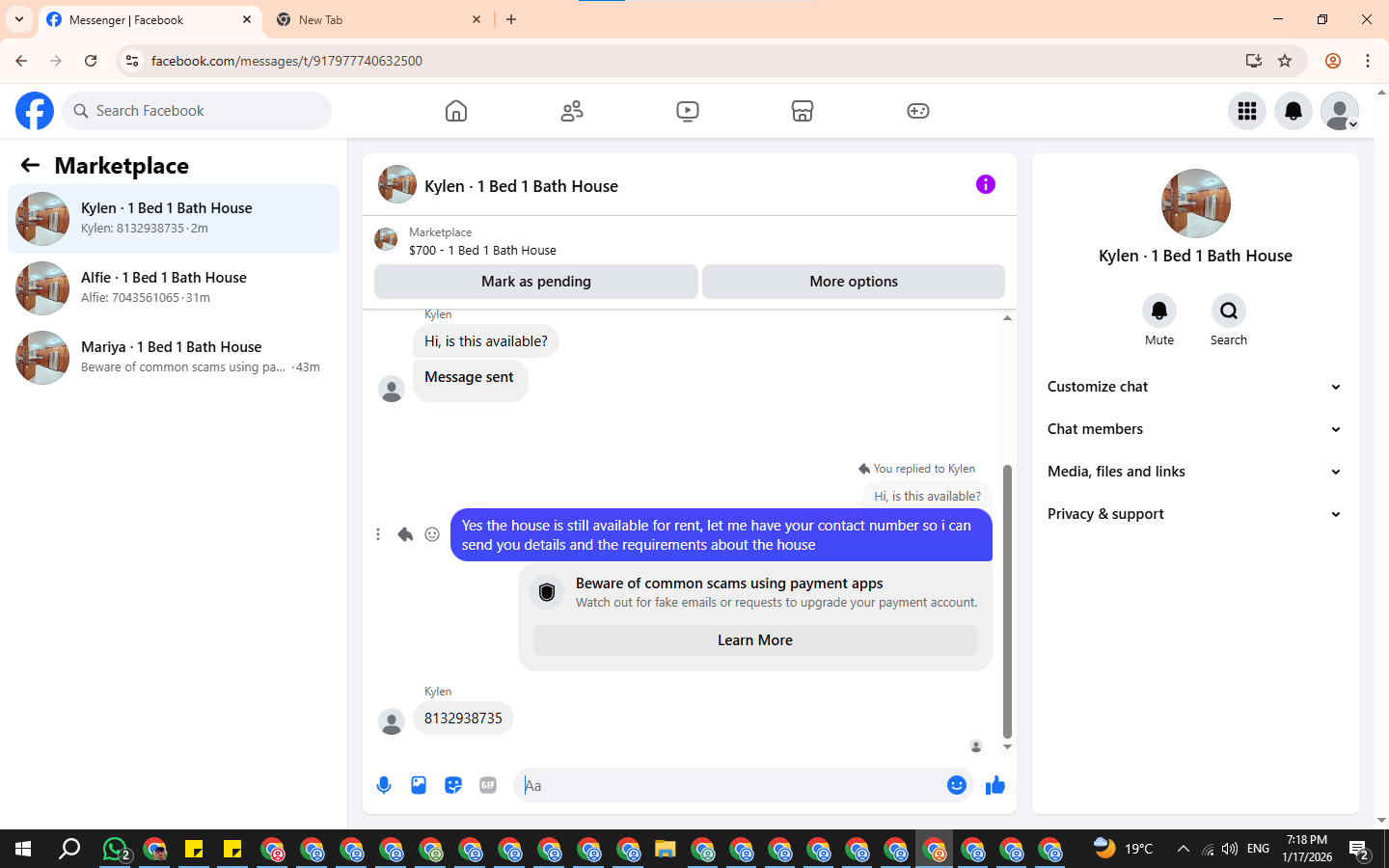Click the 'Hi, is this available?' message
The image size is (1389, 868).
(485, 341)
